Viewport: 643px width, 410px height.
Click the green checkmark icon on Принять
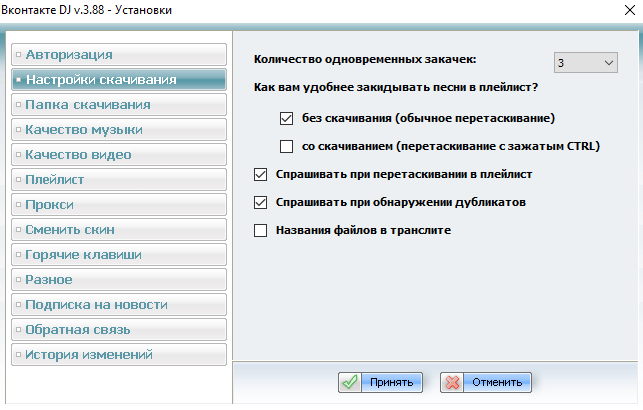[350, 383]
